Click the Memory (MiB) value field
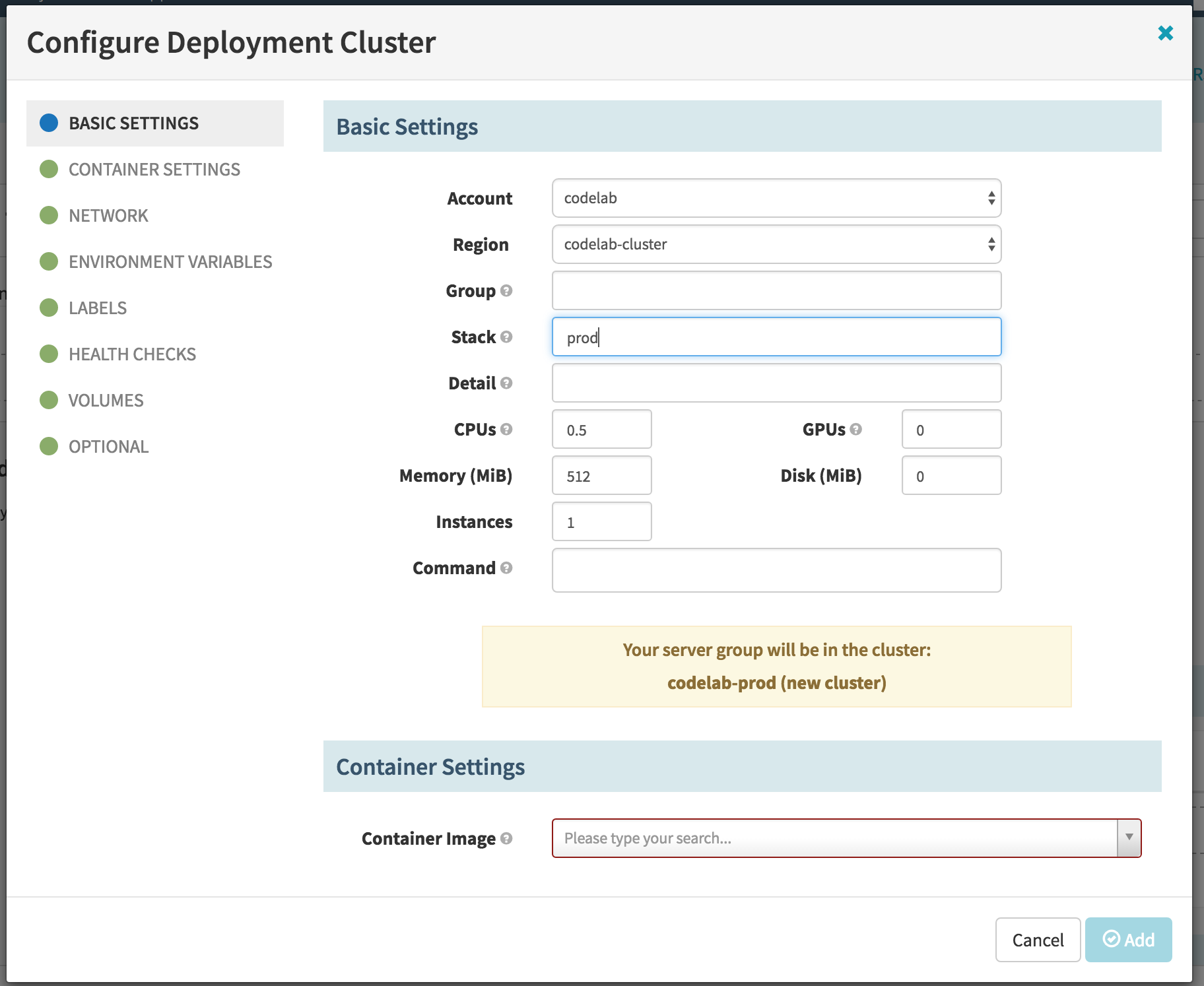This screenshot has width=1204, height=986. pos(602,475)
